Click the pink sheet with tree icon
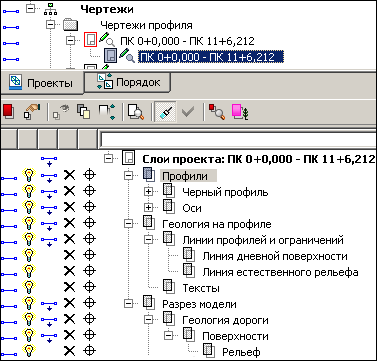The height and width of the screenshot is (361, 377). (240, 112)
